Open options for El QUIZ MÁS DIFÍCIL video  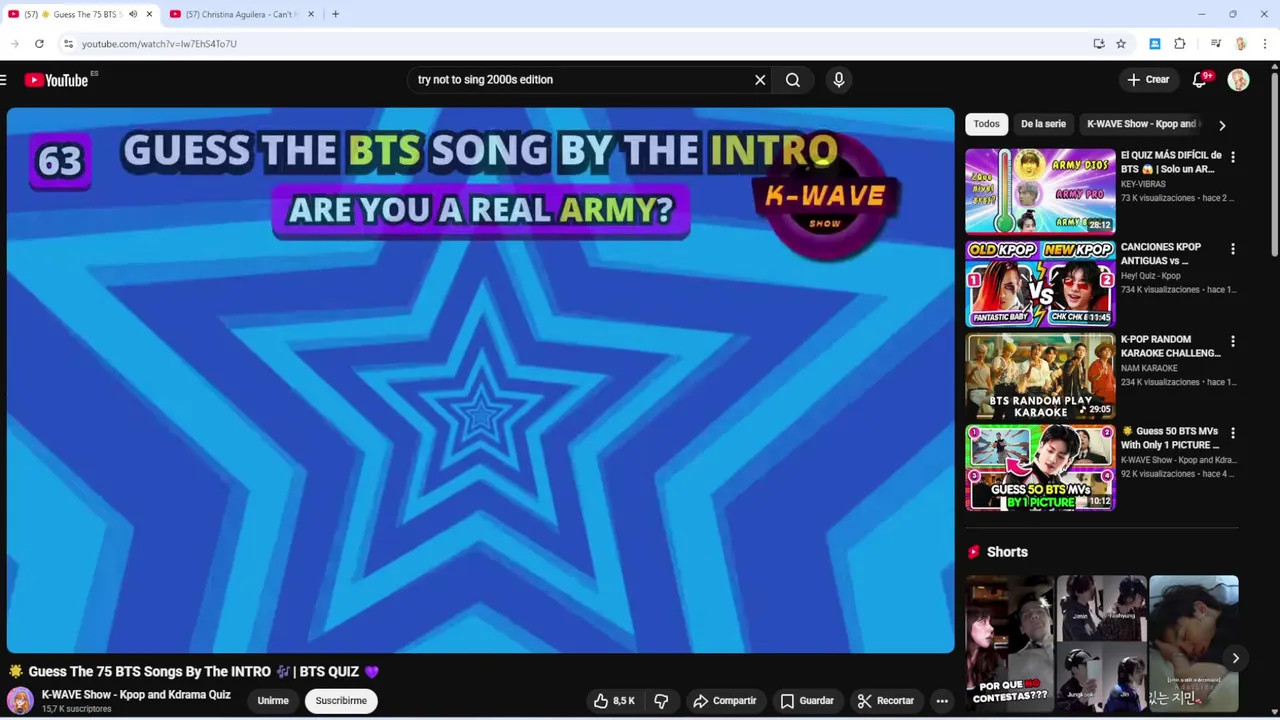1232,157
